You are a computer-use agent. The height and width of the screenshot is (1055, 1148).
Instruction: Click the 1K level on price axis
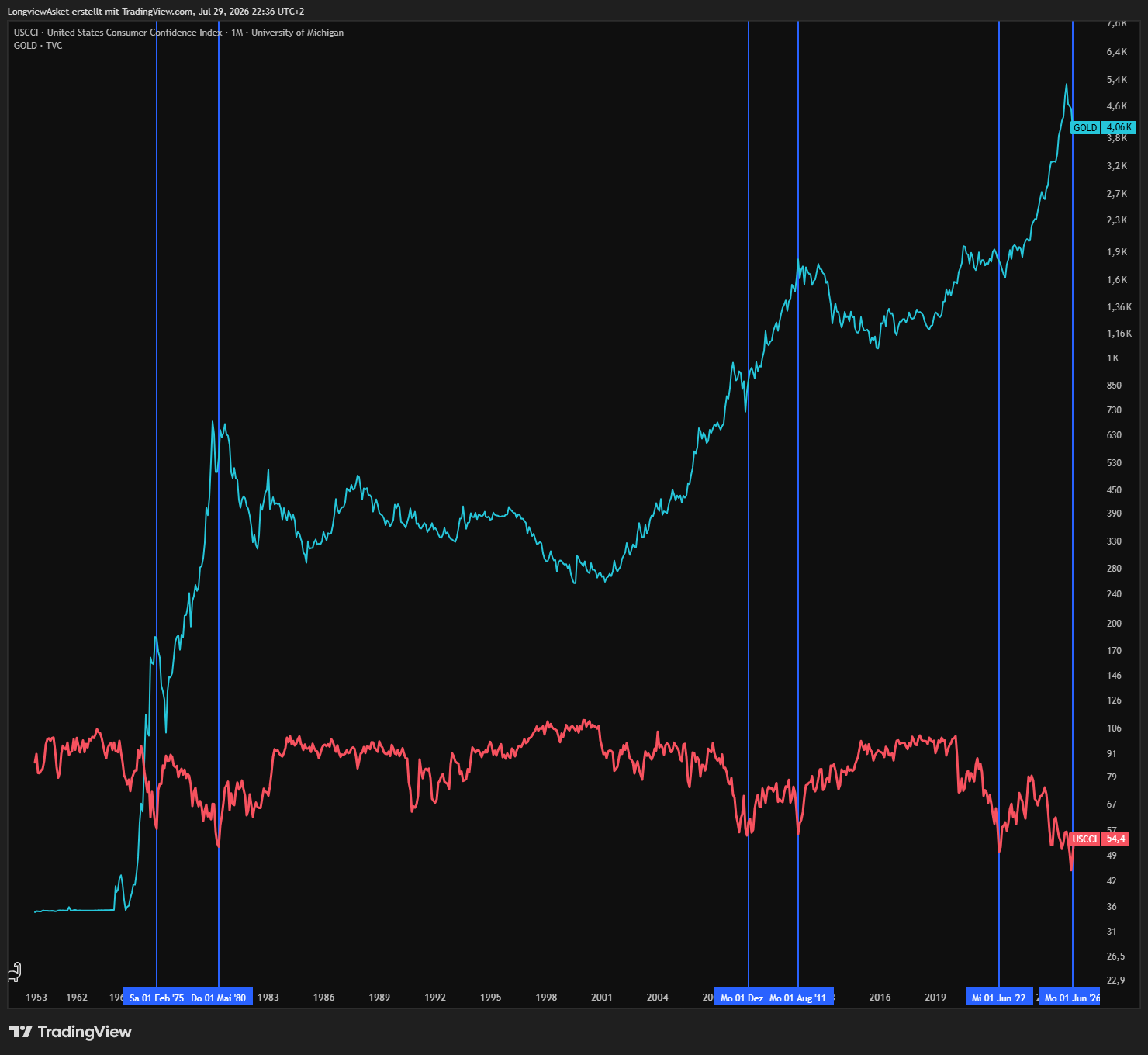click(1113, 358)
